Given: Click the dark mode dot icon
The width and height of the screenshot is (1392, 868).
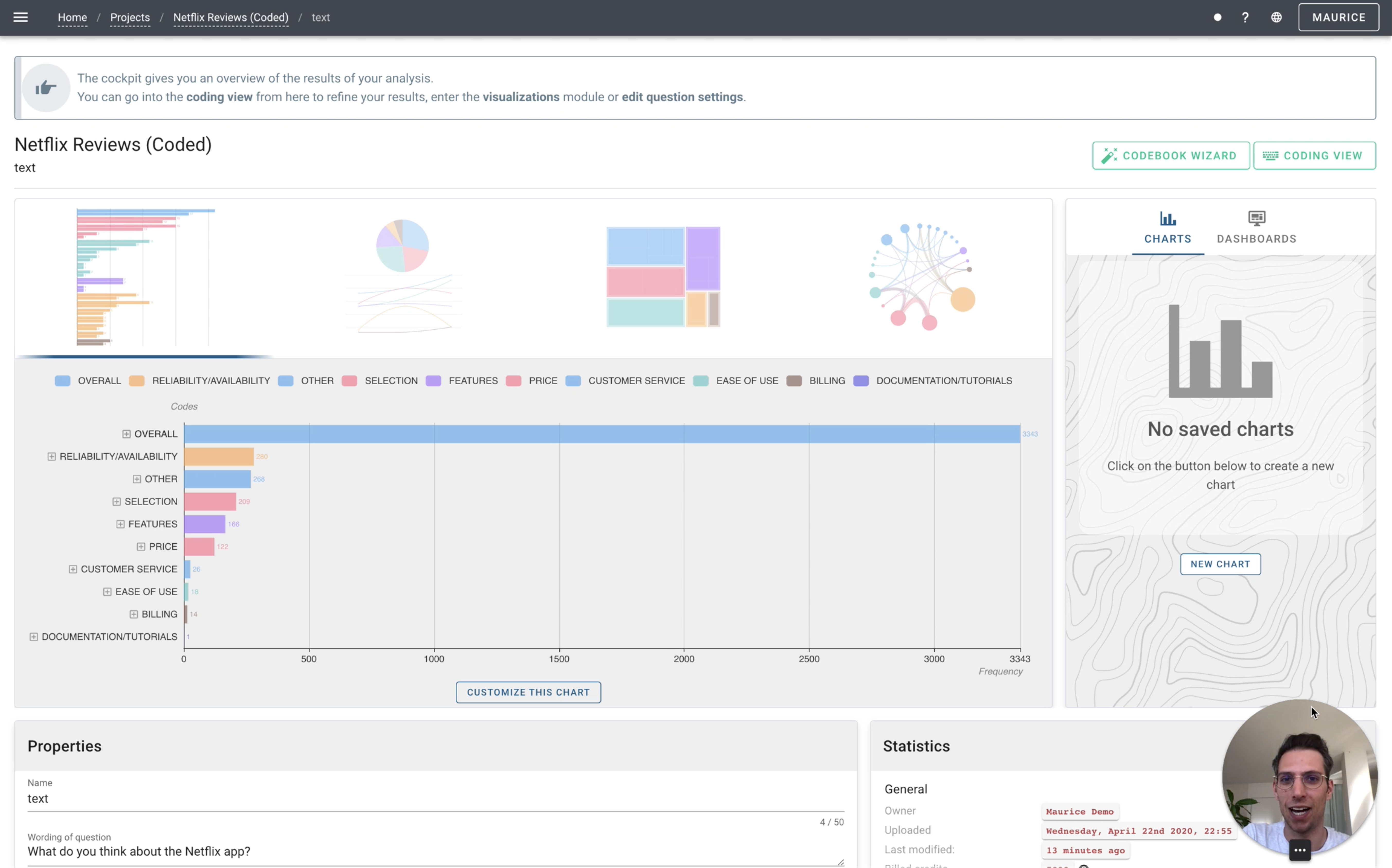Looking at the screenshot, I should coord(1217,17).
